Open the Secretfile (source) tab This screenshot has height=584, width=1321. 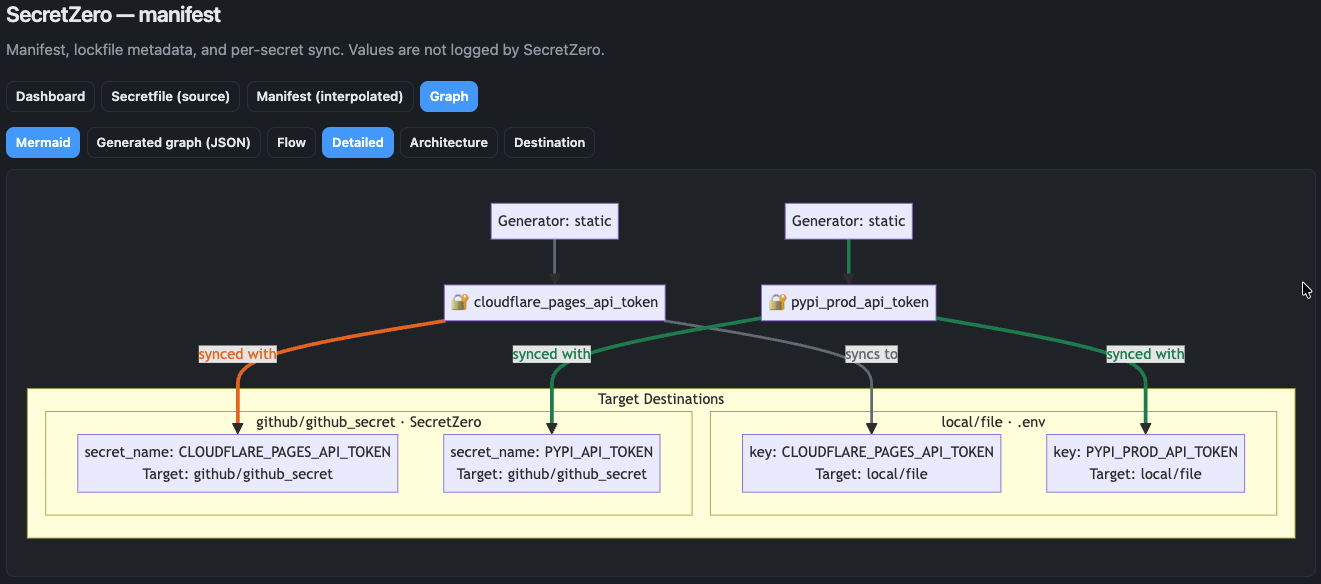pos(170,96)
